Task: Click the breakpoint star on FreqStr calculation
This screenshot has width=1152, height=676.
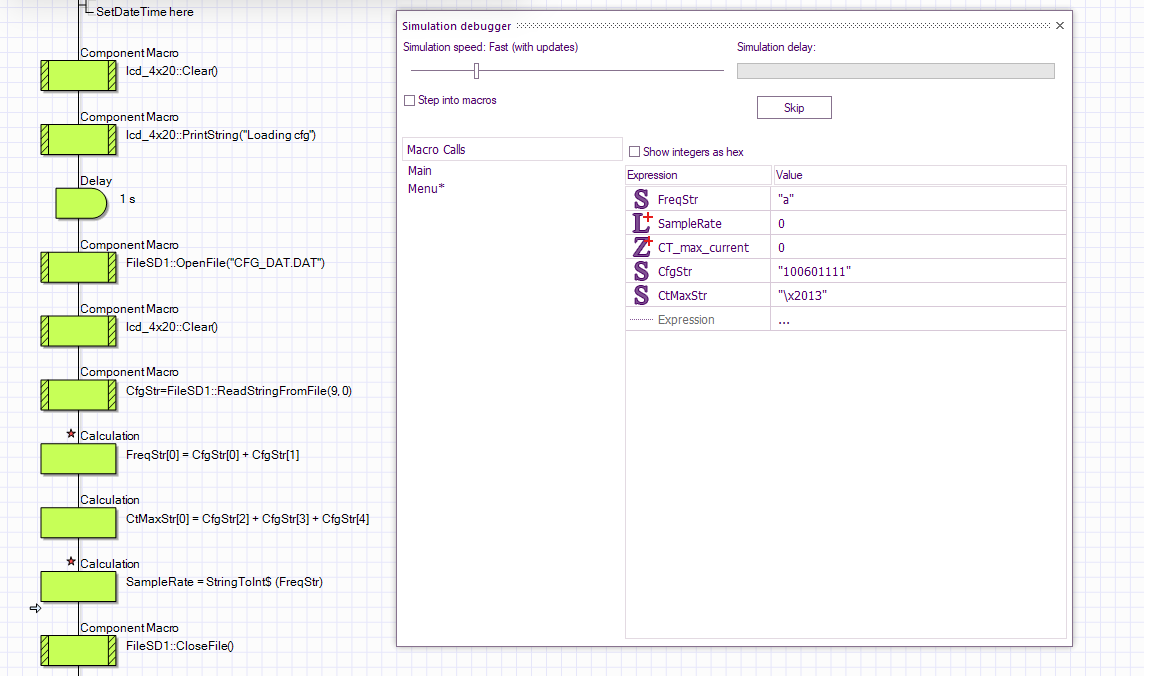Action: tap(71, 434)
